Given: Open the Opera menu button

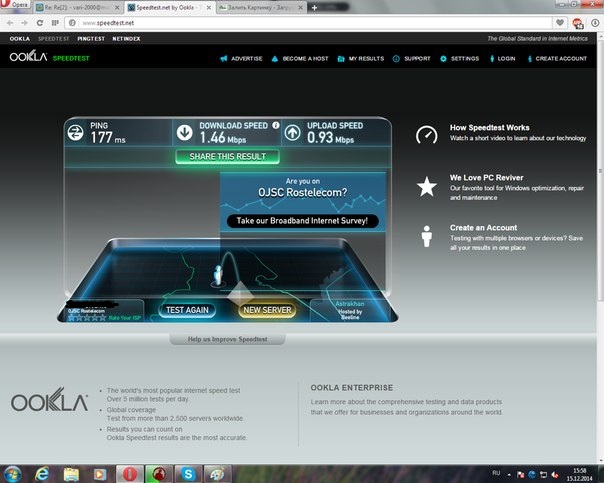Looking at the screenshot, I should click(x=15, y=5).
